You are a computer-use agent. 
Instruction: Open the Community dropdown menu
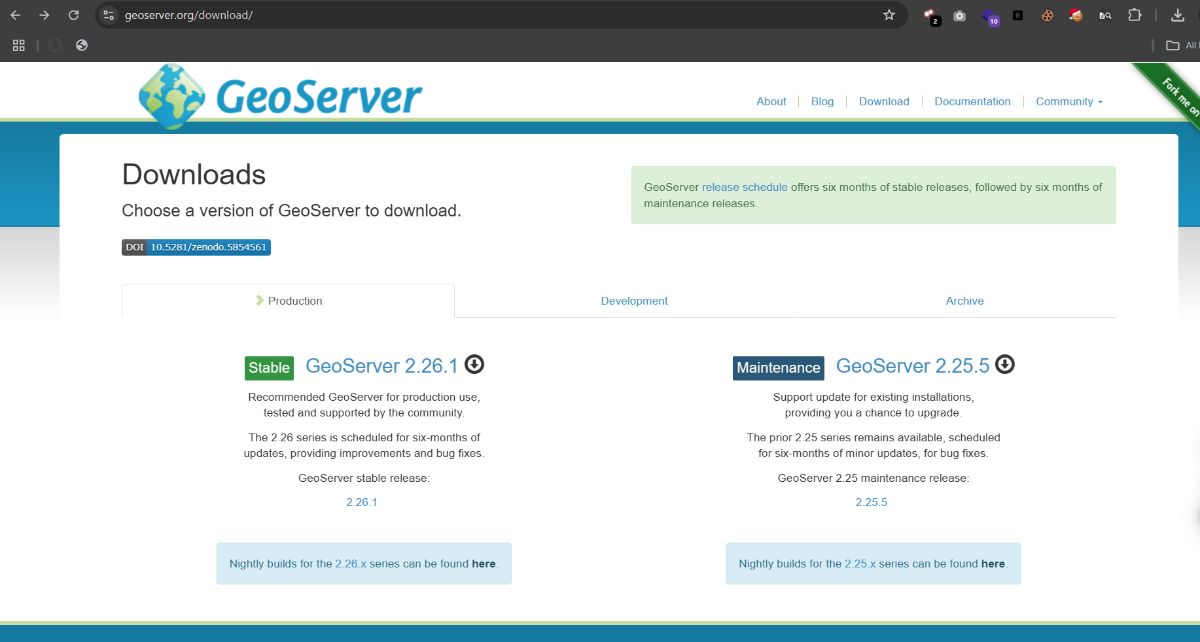coord(1068,101)
